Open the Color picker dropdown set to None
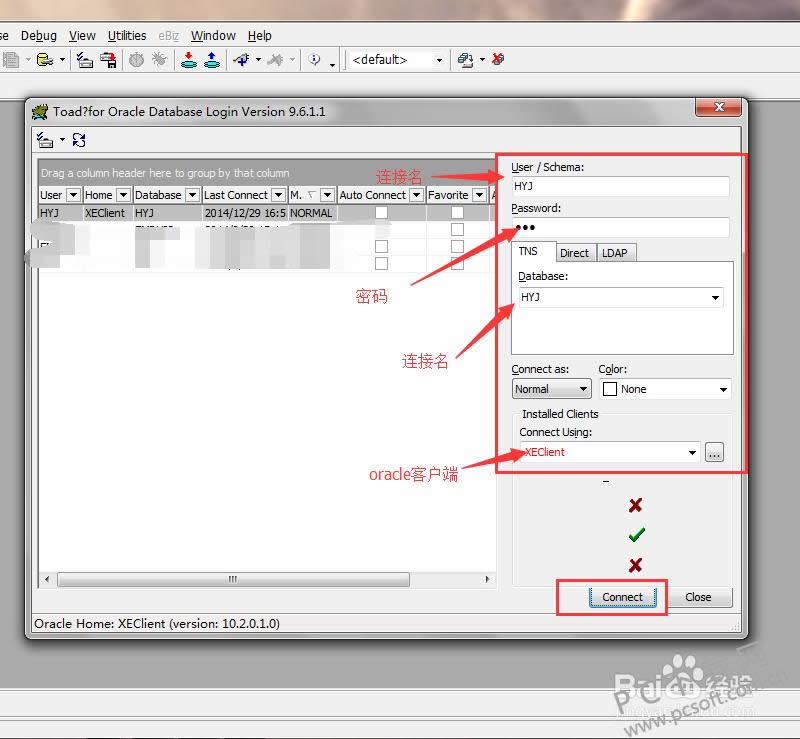The width and height of the screenshot is (800, 739). pyautogui.click(x=723, y=389)
